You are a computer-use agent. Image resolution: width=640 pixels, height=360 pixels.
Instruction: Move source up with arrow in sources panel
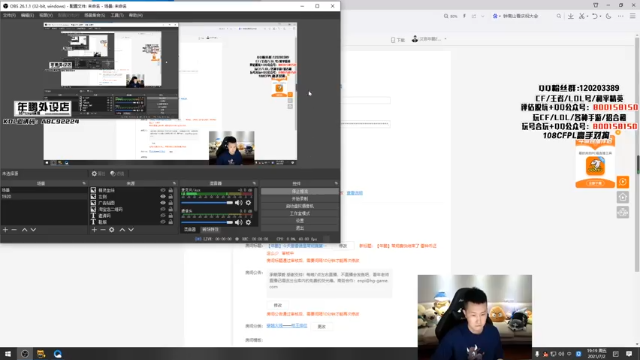(122, 230)
